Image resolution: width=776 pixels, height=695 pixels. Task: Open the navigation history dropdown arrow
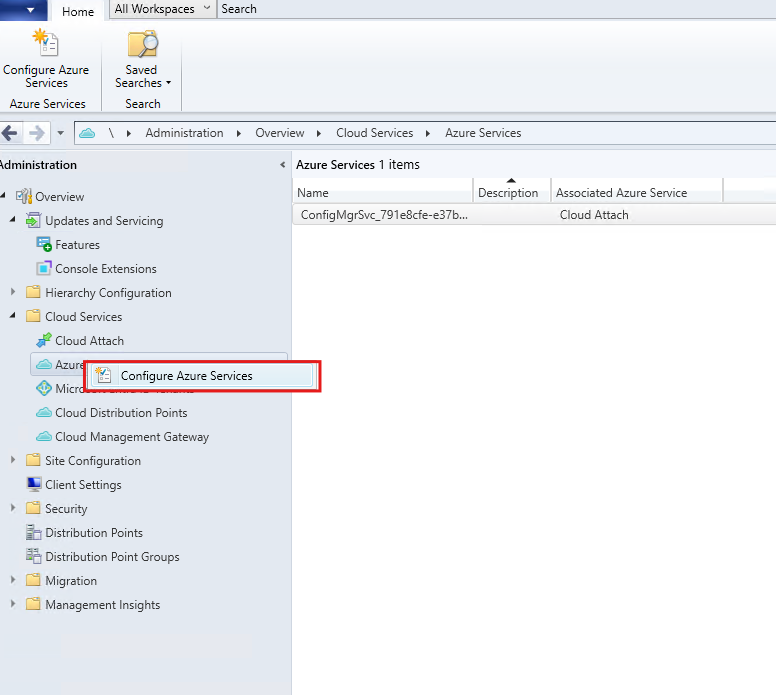60,133
